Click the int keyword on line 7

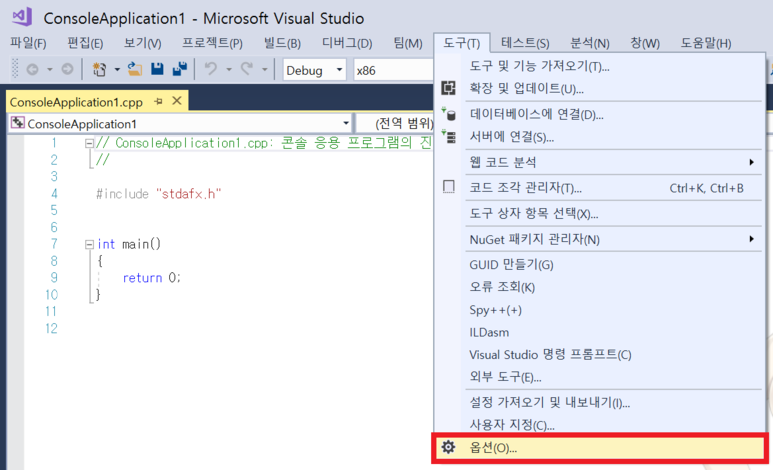[x=106, y=244]
